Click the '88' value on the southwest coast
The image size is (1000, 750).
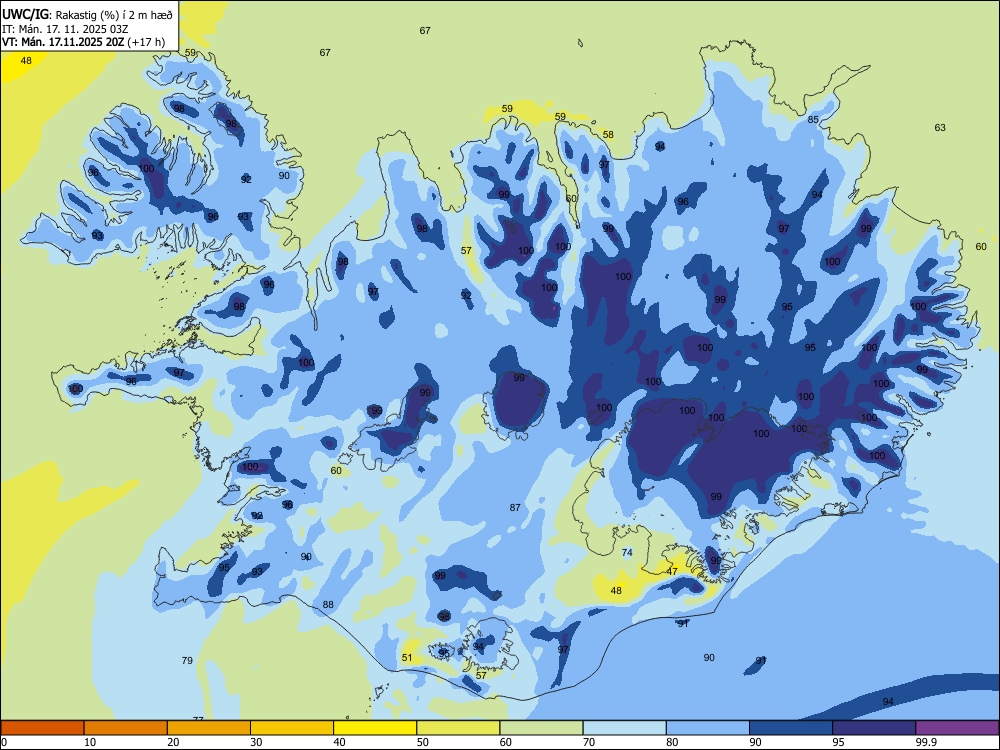point(328,605)
